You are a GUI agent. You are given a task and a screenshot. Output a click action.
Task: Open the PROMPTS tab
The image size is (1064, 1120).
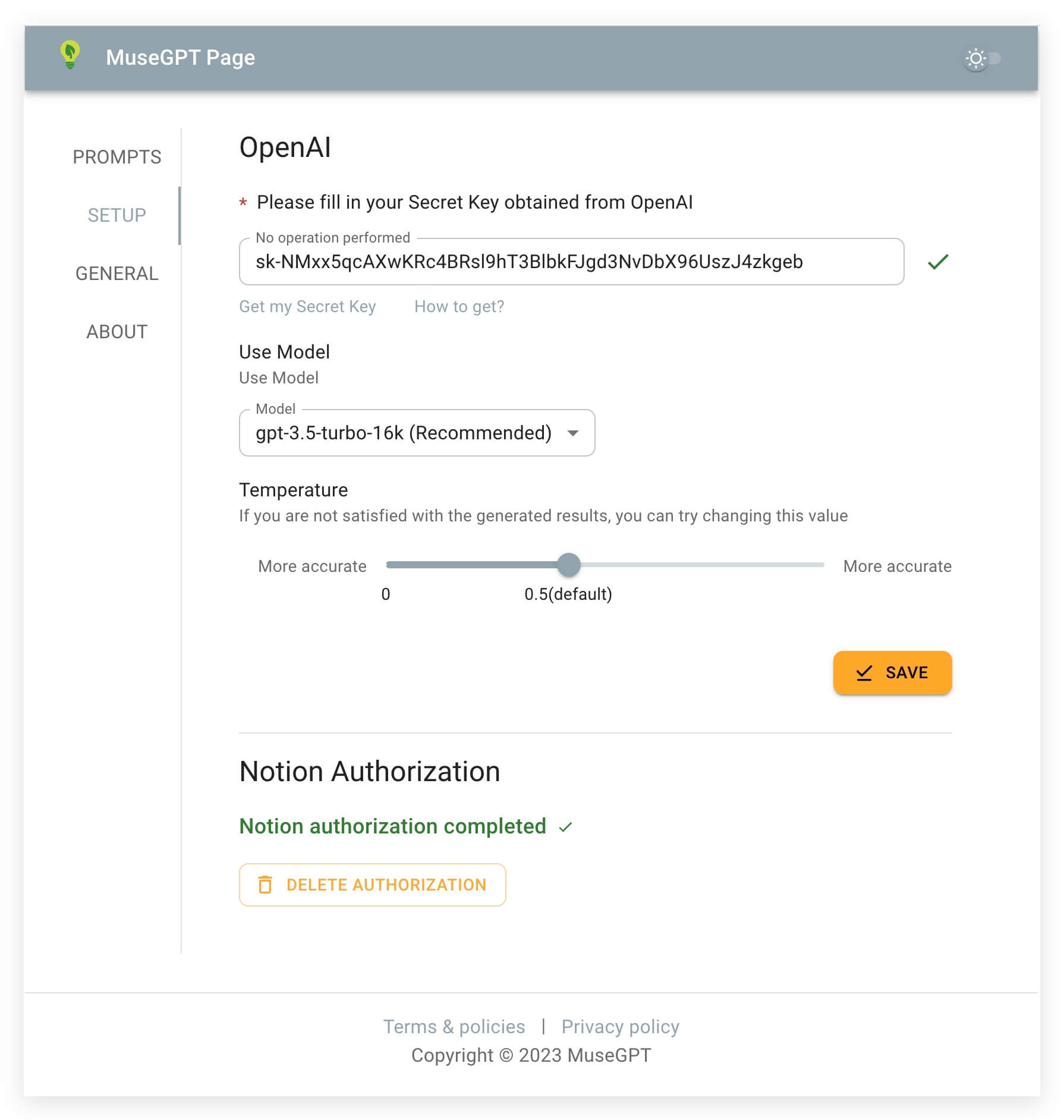(117, 157)
